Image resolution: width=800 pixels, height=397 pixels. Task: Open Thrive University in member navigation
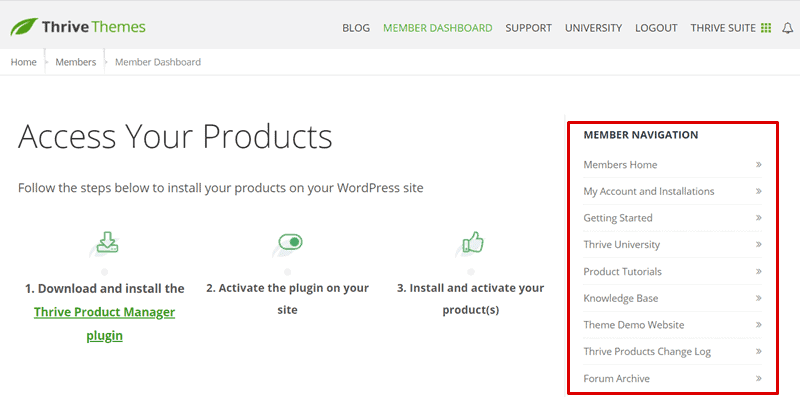[x=621, y=244]
